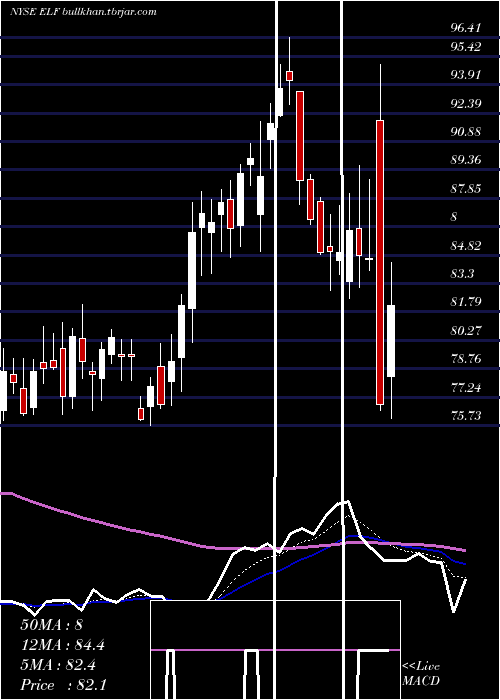Click the 77.24 price axis label
Viewport: 500px width, 700px height.
(x=466, y=387)
